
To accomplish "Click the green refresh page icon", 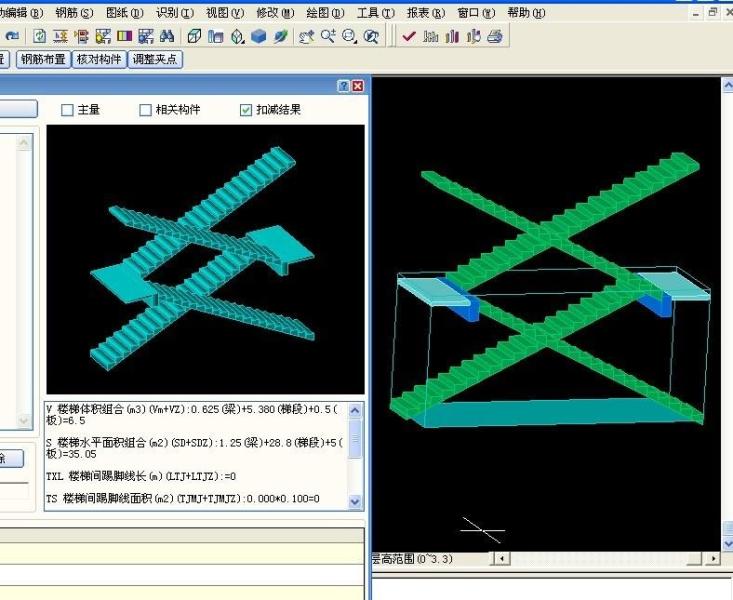I will (39, 36).
